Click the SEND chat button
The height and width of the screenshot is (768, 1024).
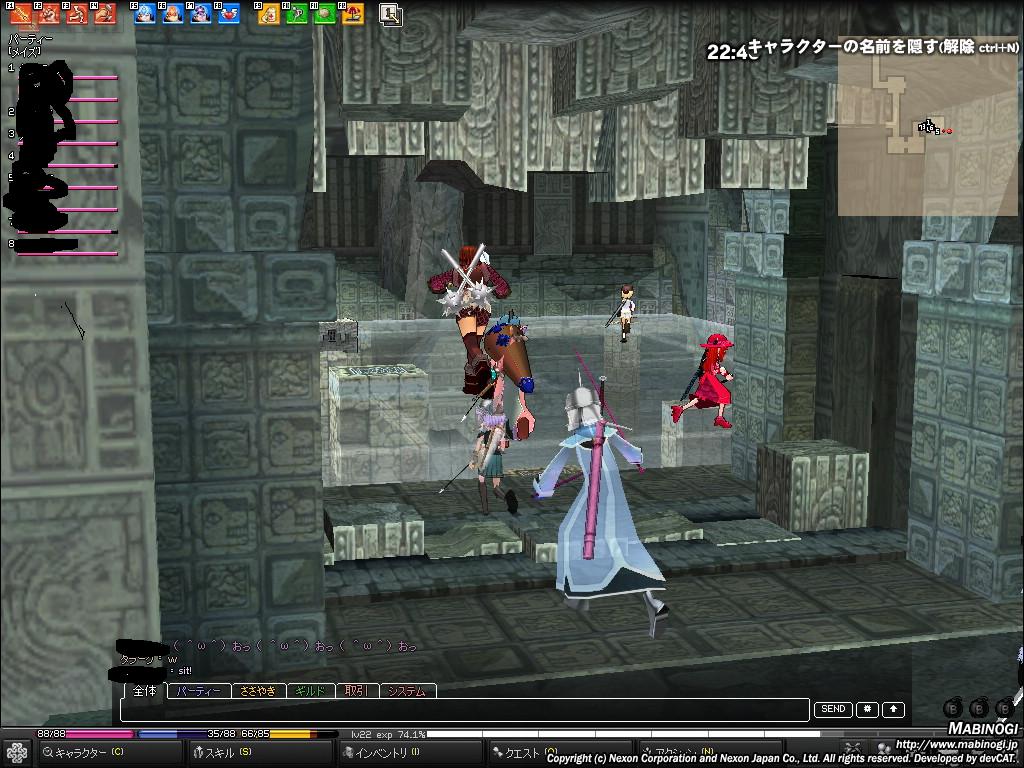(x=833, y=709)
